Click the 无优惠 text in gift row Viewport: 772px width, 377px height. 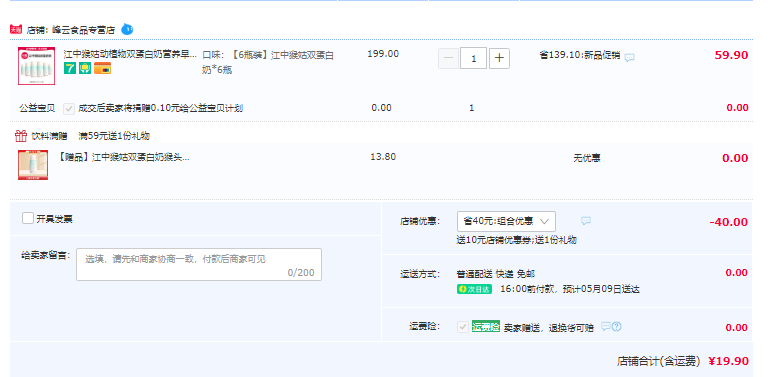pyautogui.click(x=586, y=158)
